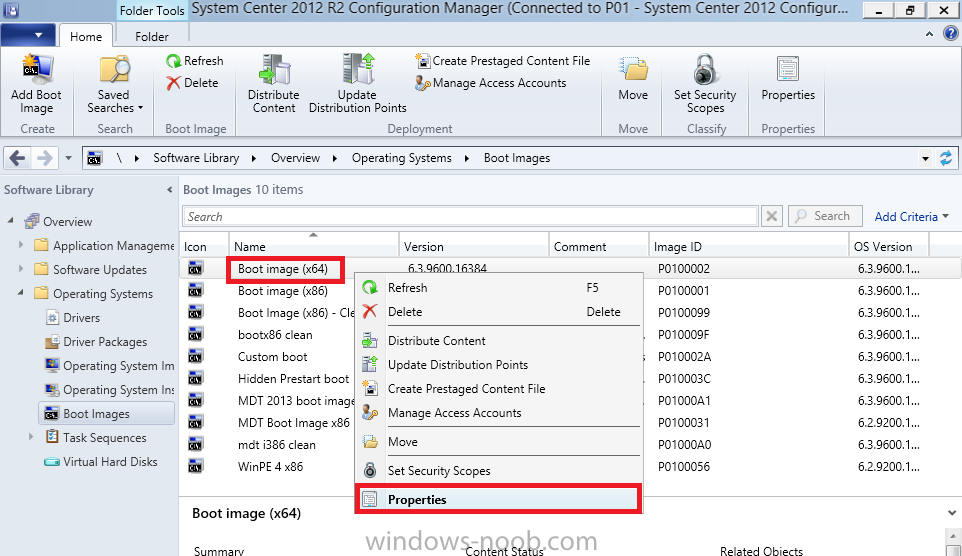Choose Create Prestaged Content File context entry

(498, 388)
